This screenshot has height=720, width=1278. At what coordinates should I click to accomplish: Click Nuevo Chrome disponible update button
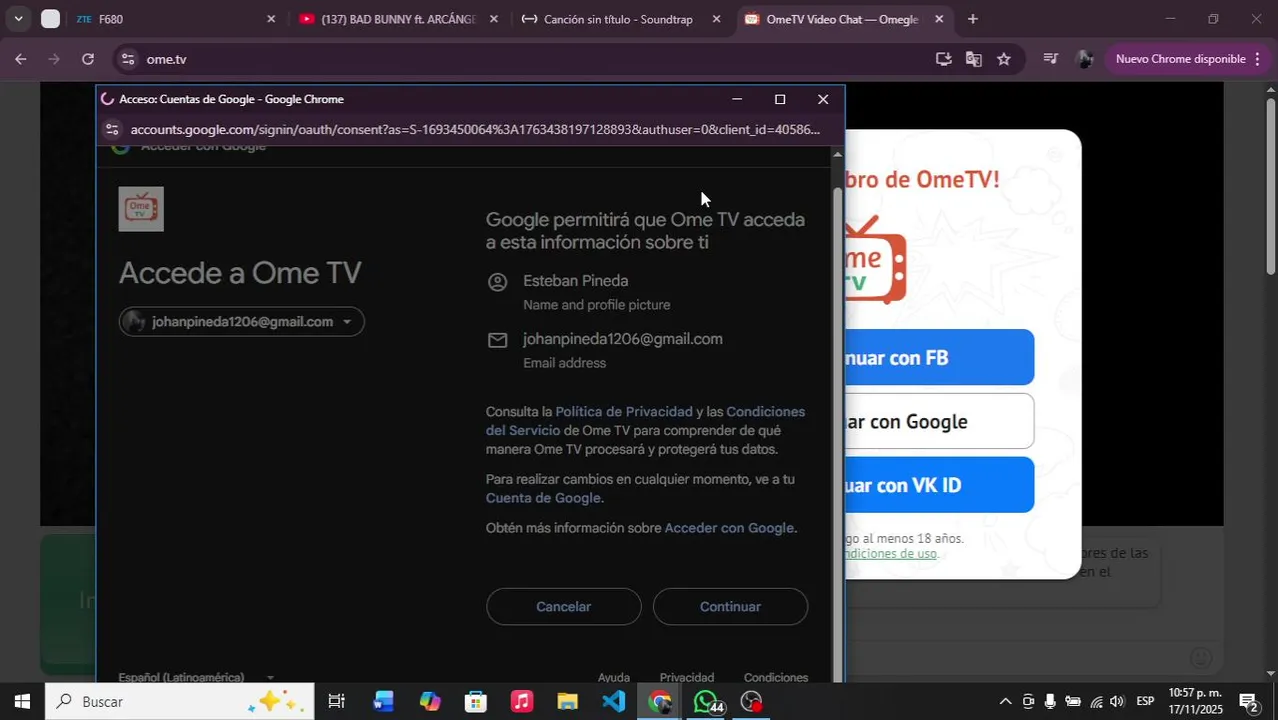(x=1180, y=59)
